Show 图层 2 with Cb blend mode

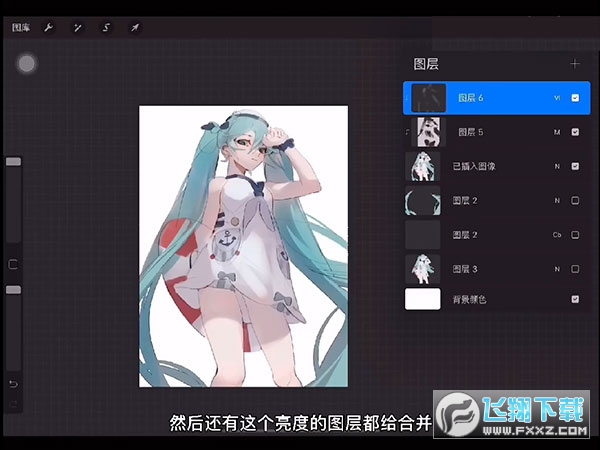(x=575, y=235)
